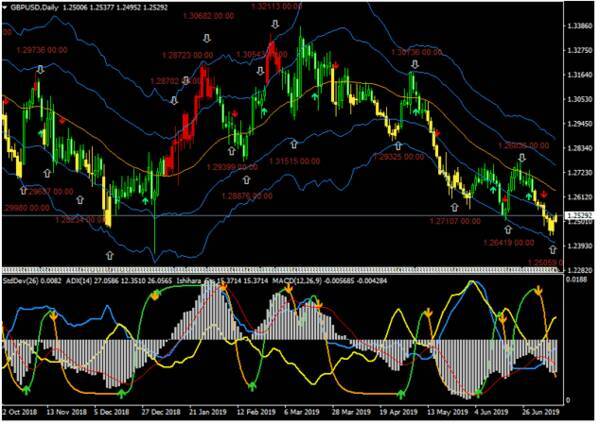Viewport: 600px width, 424px height.
Task: Click the red 1.29399 00:00 price label
Action: (x=232, y=167)
